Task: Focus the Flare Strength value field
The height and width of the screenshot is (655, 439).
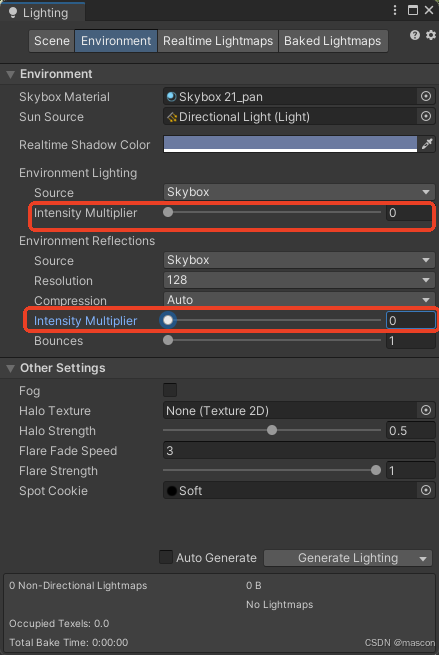Action: [x=411, y=470]
